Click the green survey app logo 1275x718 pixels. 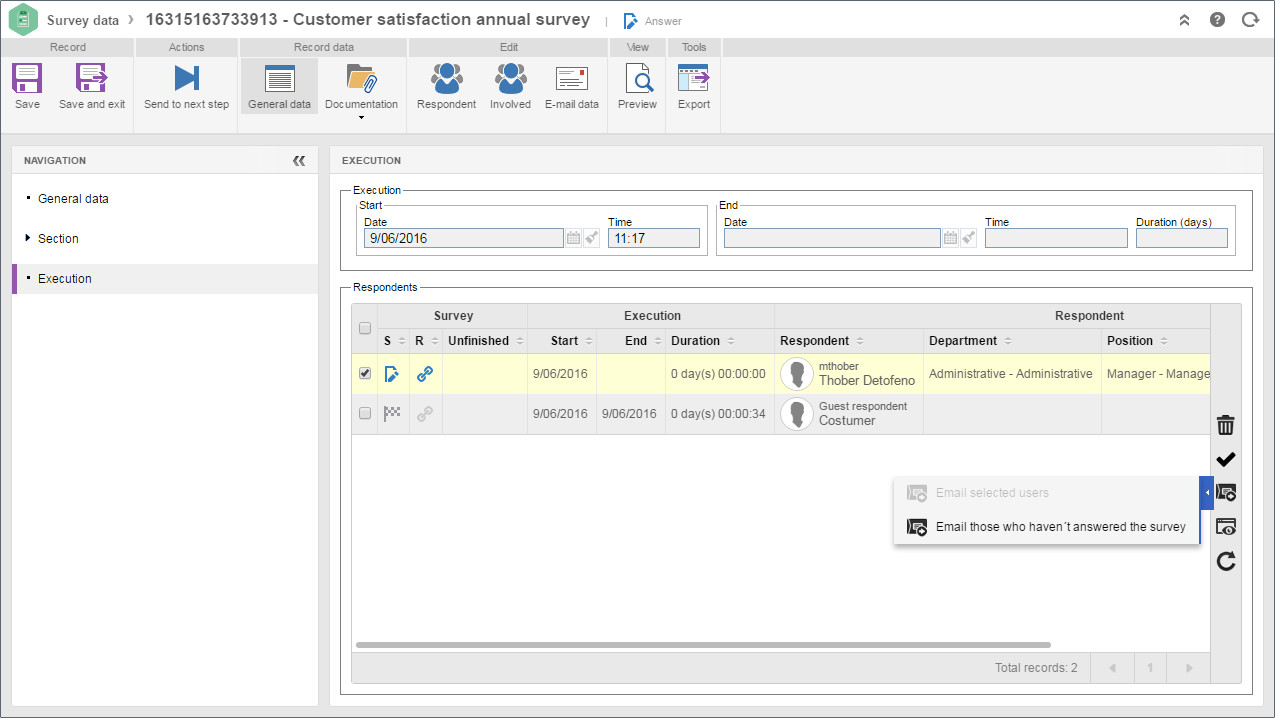click(x=24, y=20)
